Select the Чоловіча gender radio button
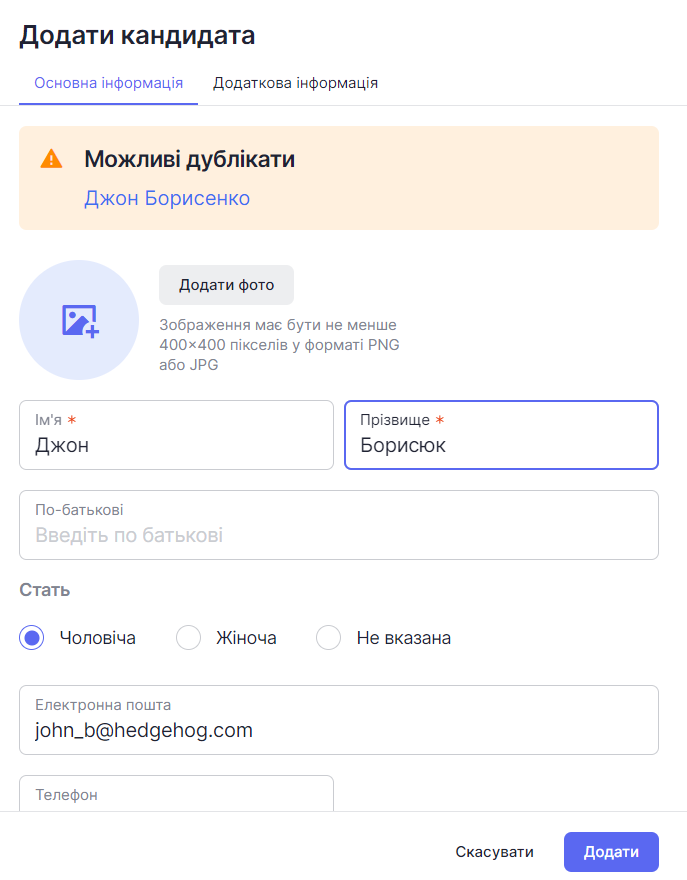Viewport: 687px width, 880px height. pyautogui.click(x=32, y=638)
